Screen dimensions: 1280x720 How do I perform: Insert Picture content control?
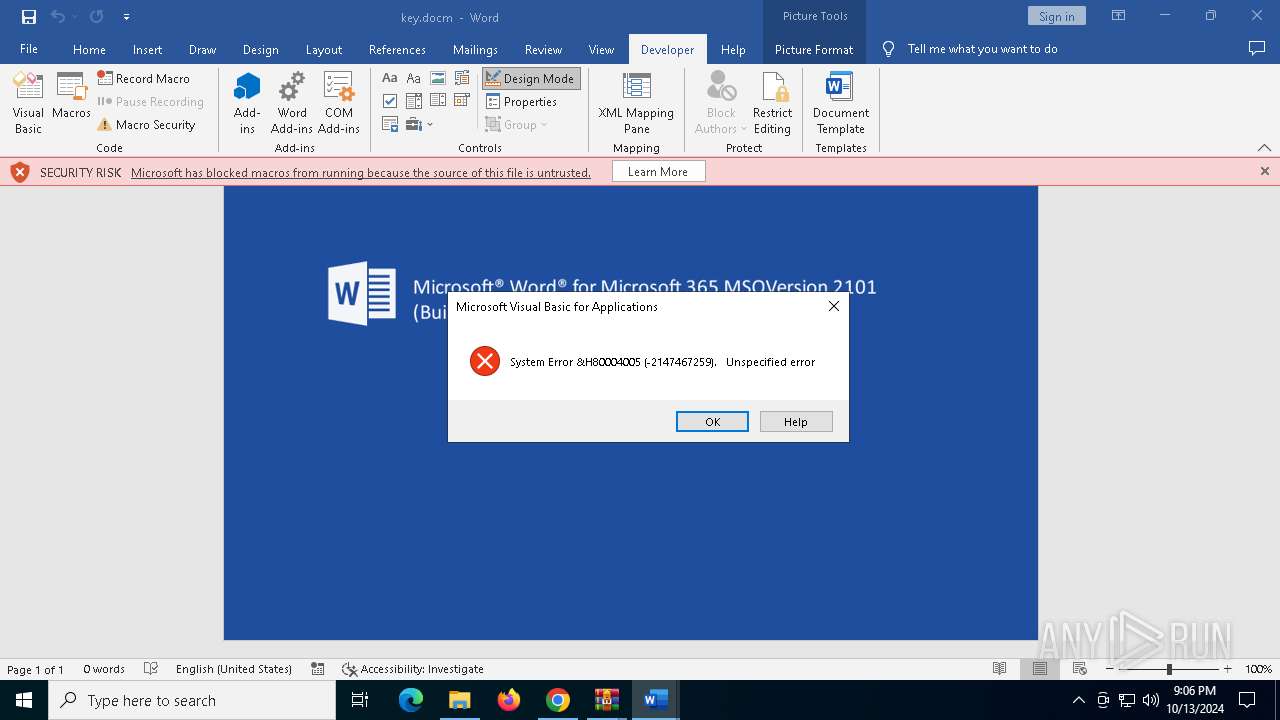click(x=438, y=78)
